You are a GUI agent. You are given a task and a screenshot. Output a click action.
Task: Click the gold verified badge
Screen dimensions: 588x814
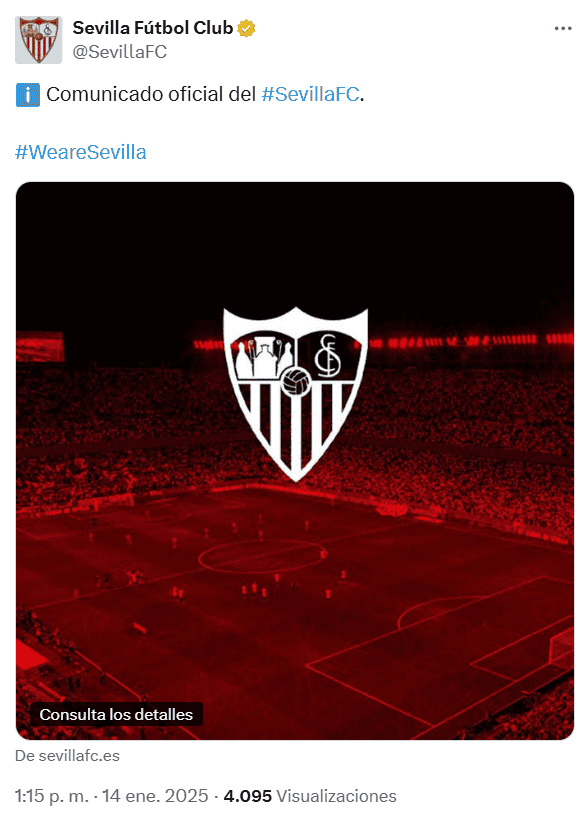(x=246, y=28)
